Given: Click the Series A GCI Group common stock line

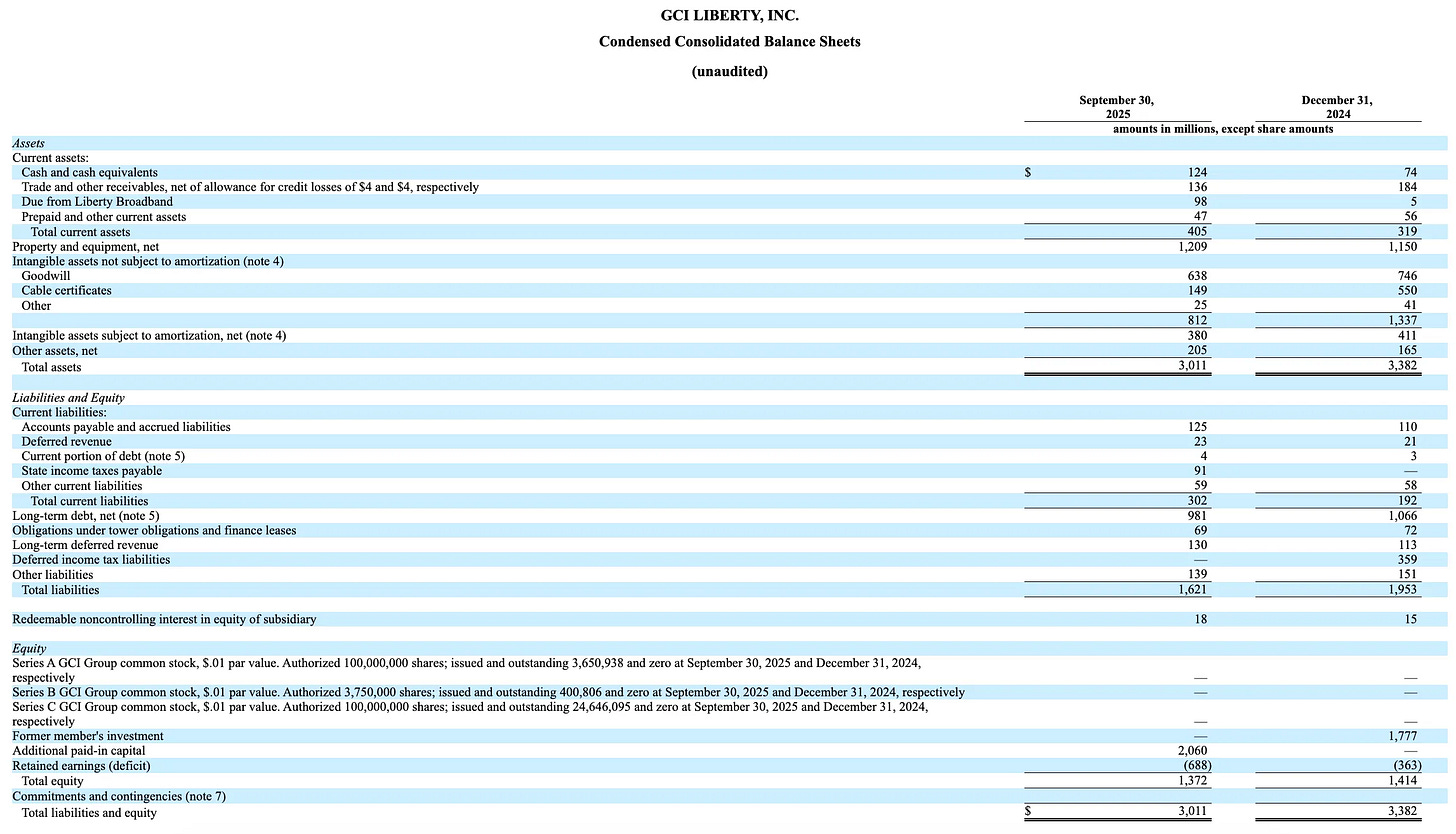Looking at the screenshot, I should tap(466, 670).
